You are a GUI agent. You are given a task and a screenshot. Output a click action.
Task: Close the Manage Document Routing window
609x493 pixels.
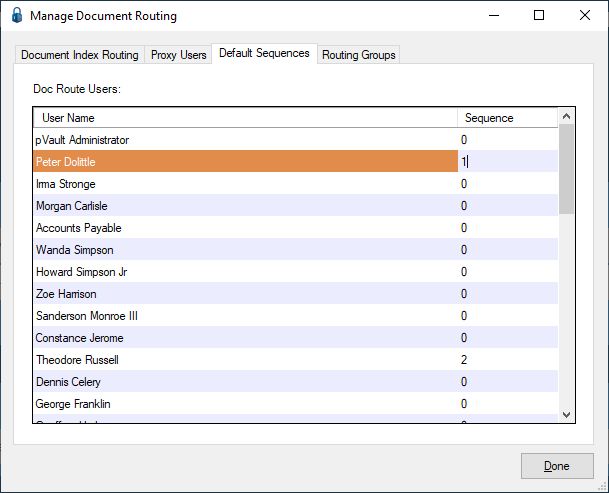[585, 16]
